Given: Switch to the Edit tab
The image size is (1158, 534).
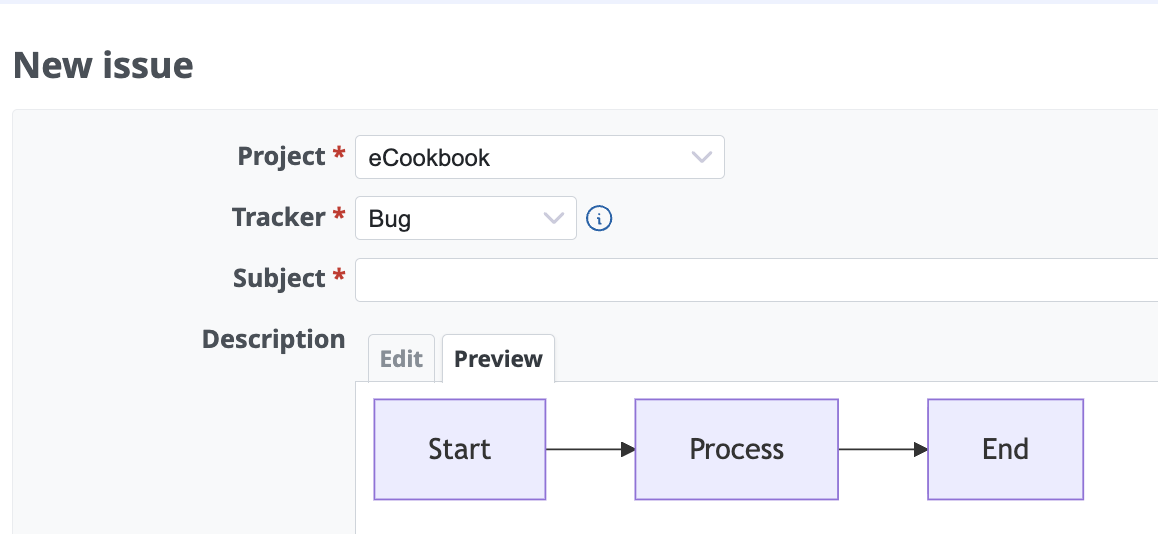Looking at the screenshot, I should point(401,359).
